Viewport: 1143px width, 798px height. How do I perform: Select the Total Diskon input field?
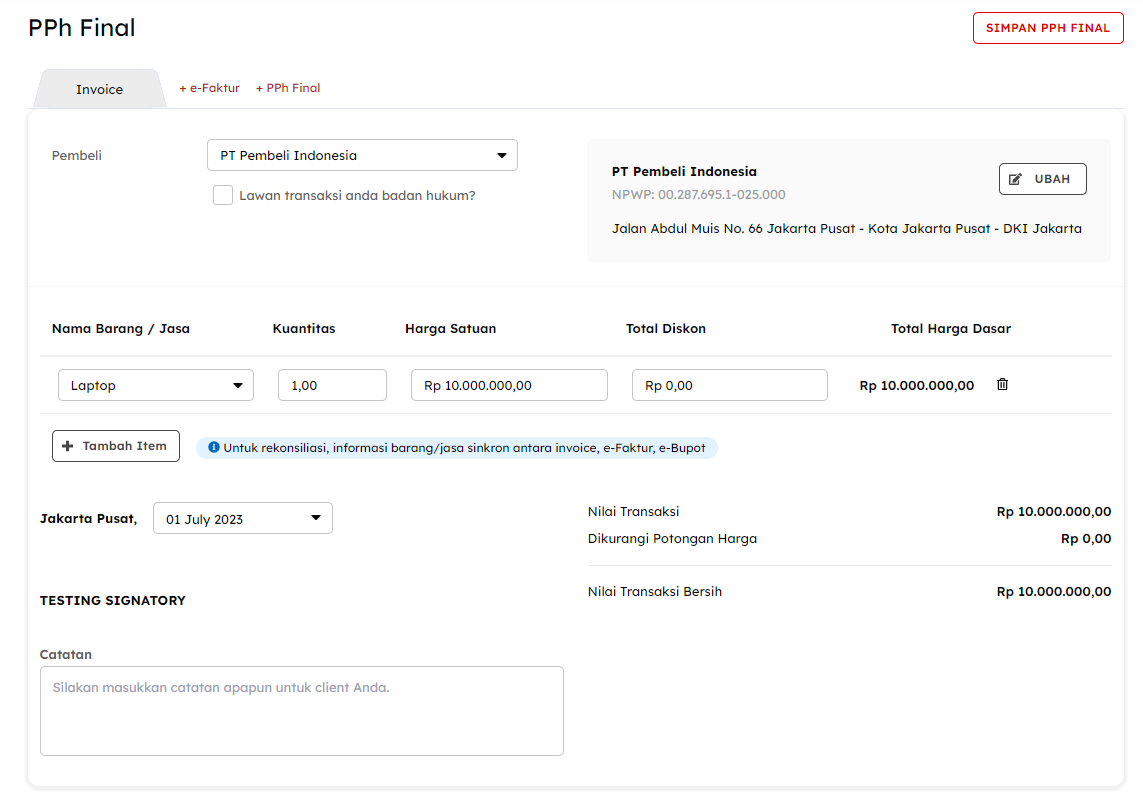click(x=729, y=385)
